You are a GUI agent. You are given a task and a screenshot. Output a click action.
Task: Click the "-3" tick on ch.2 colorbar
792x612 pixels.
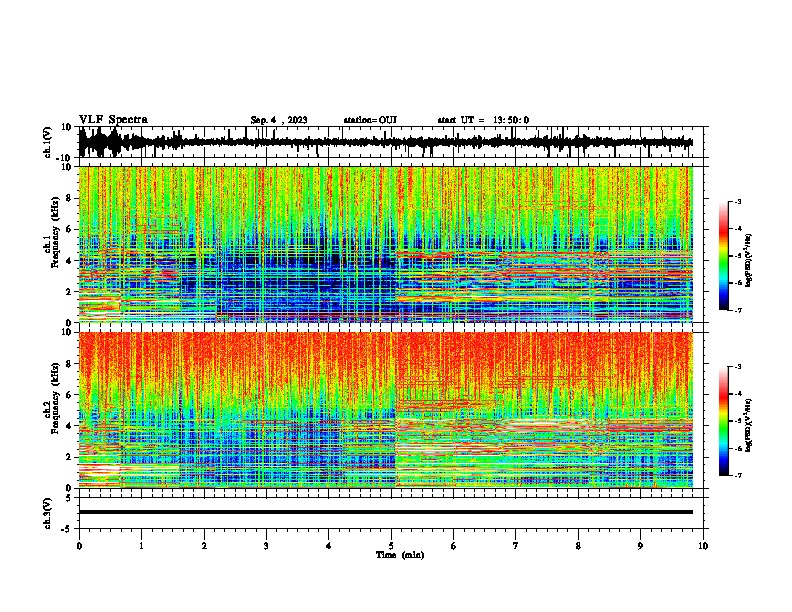pos(738,367)
